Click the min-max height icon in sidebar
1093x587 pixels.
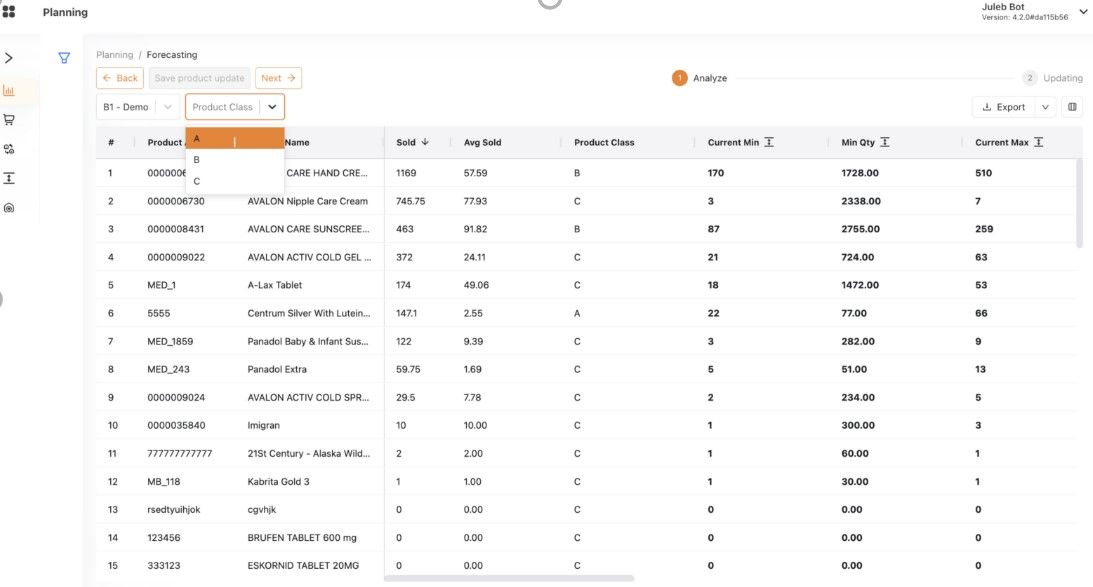(x=9, y=178)
